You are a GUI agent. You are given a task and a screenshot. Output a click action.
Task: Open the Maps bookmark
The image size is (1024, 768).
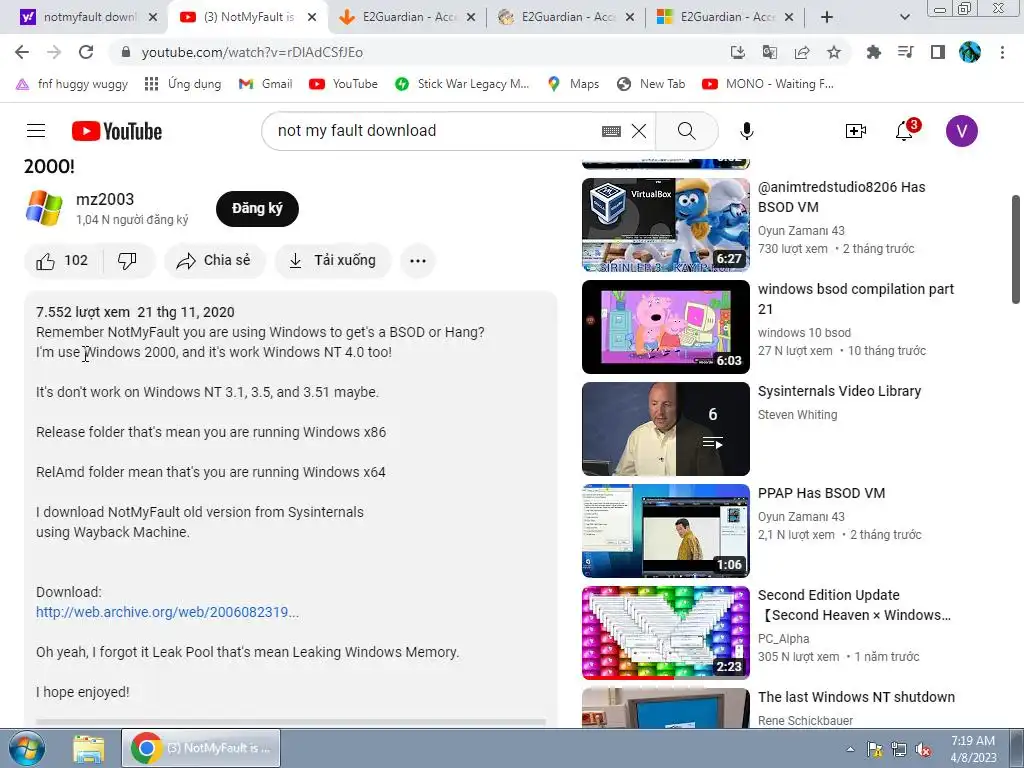[573, 84]
